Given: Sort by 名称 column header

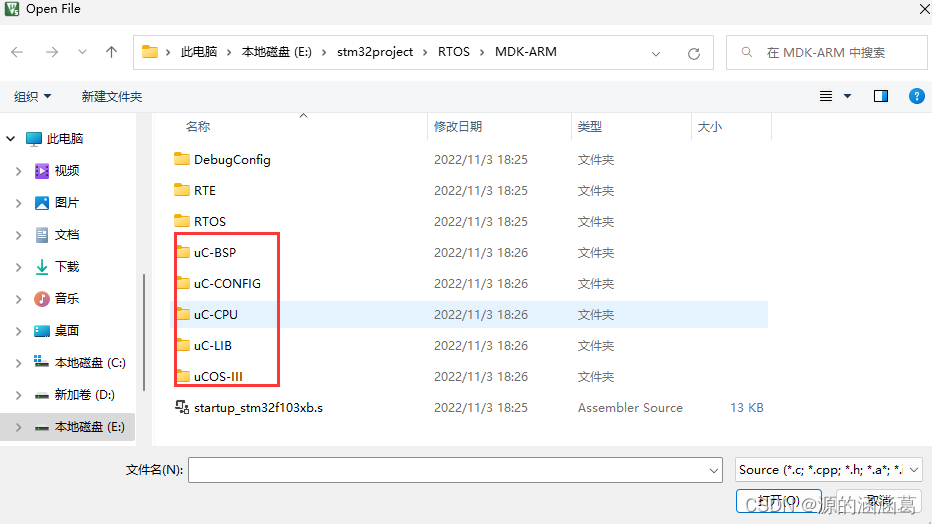Looking at the screenshot, I should tap(198, 127).
